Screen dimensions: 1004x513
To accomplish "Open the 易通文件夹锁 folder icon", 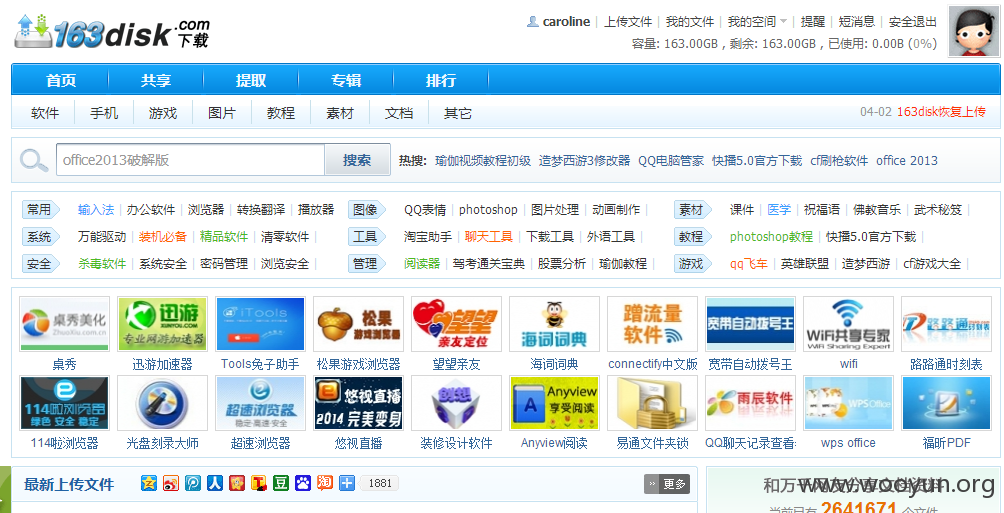I will [x=652, y=402].
